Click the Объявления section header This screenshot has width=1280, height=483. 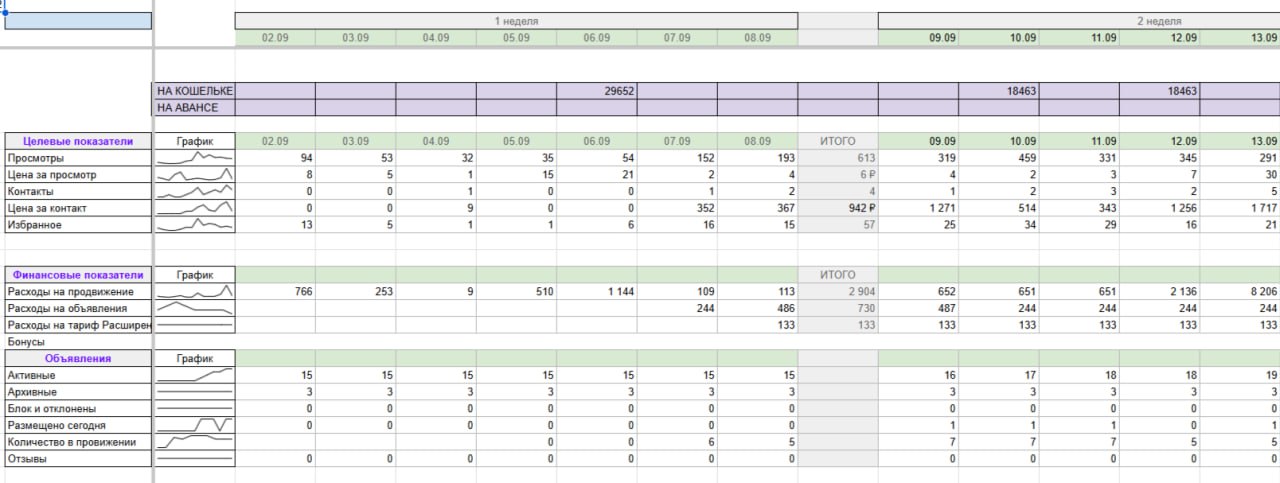[x=77, y=358]
